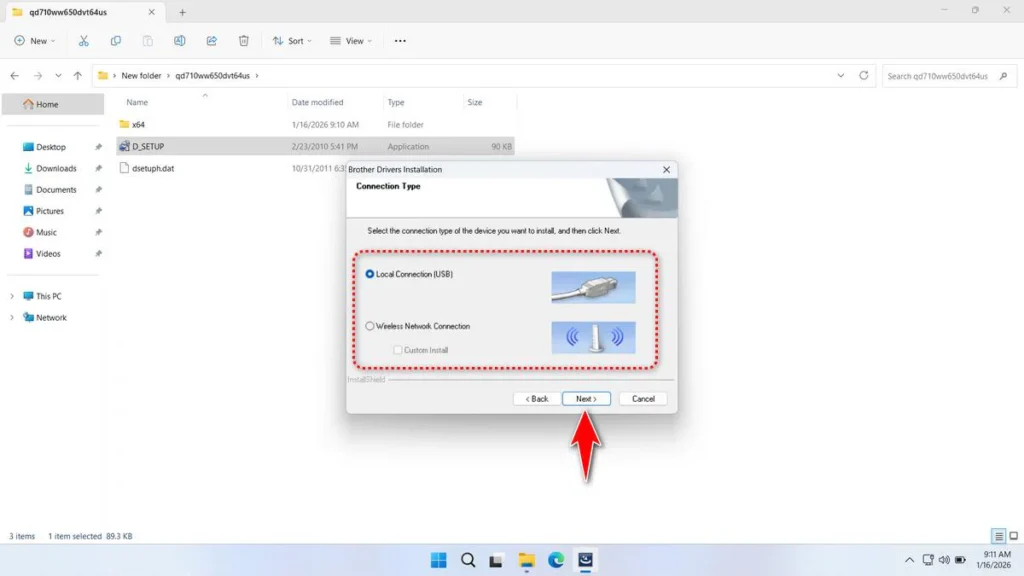Click the Rename icon in toolbar
This screenshot has width=1024, height=576.
click(180, 41)
